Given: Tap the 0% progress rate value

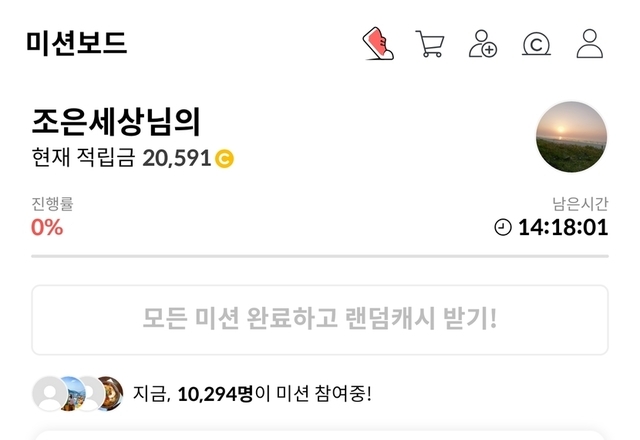Looking at the screenshot, I should pyautogui.click(x=47, y=227).
